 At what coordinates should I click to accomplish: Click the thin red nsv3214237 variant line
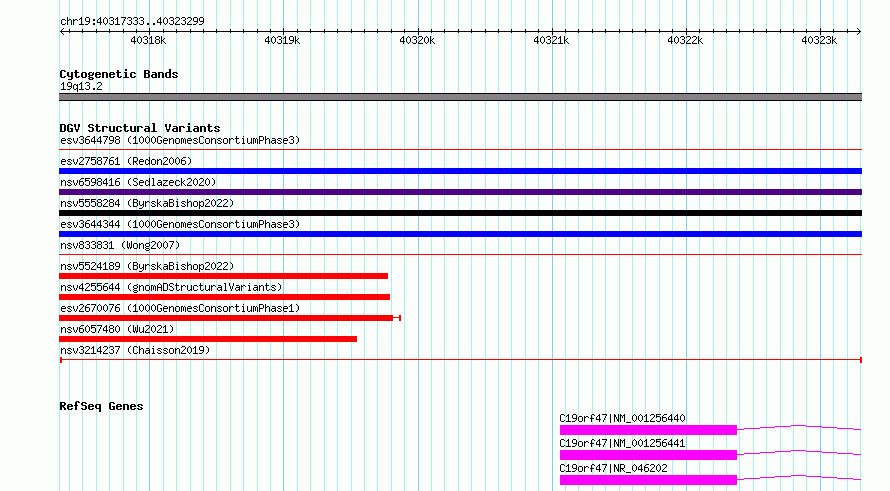(x=460, y=360)
